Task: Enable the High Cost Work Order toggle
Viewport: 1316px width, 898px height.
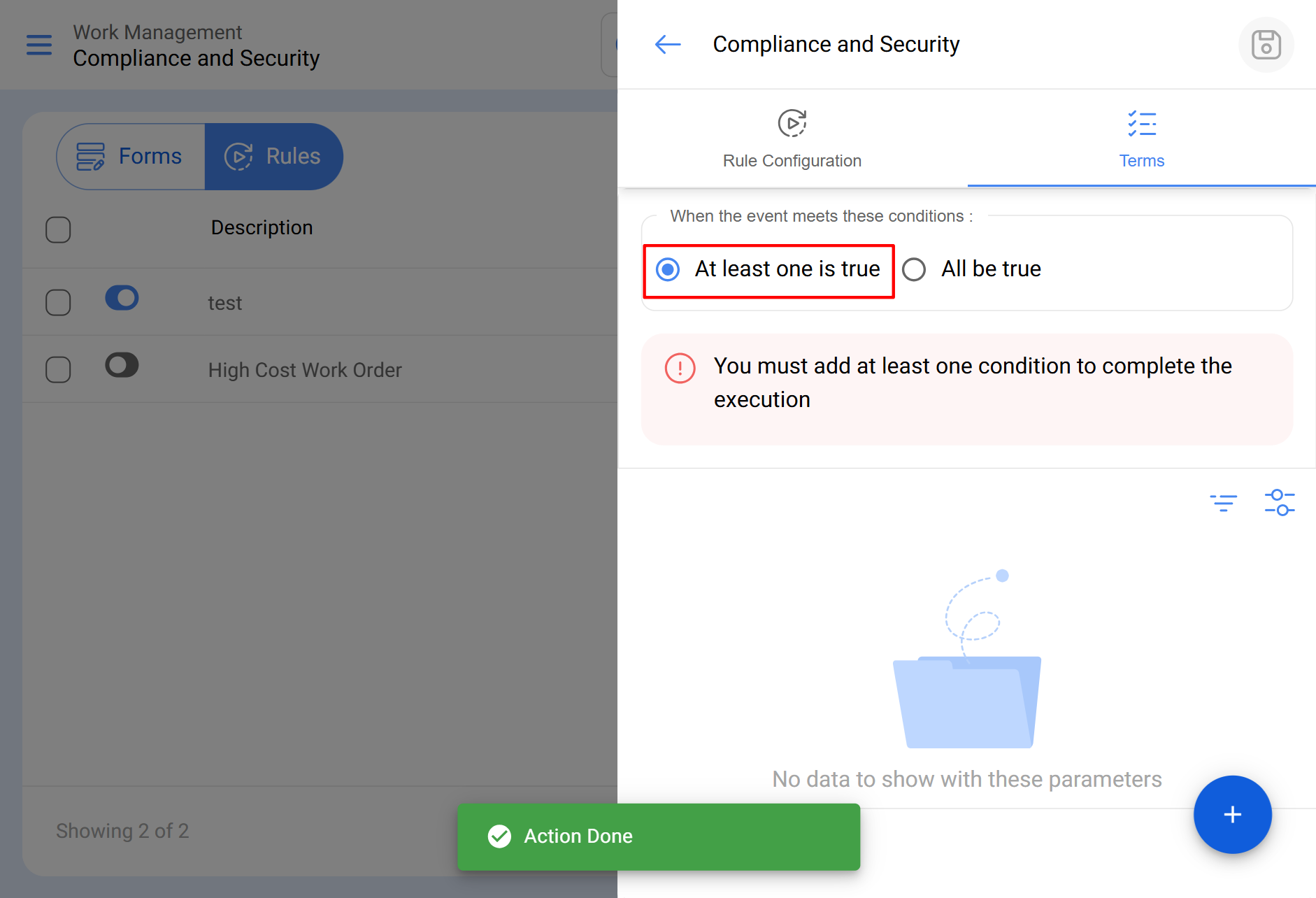Action: click(x=122, y=365)
